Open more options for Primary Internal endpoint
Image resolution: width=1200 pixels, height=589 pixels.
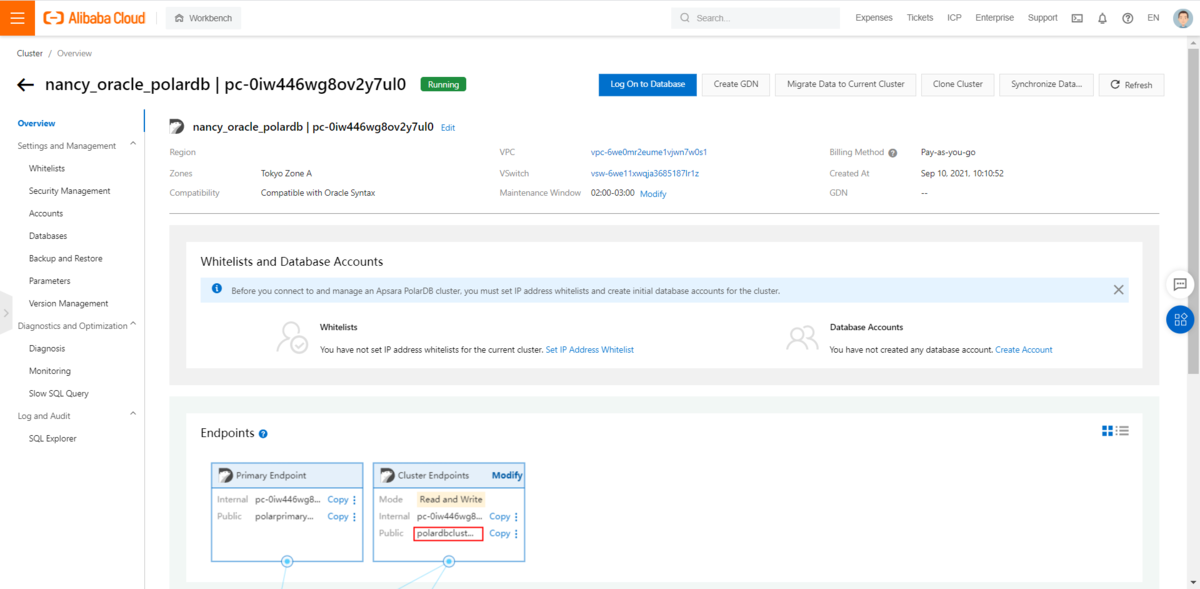coord(354,500)
